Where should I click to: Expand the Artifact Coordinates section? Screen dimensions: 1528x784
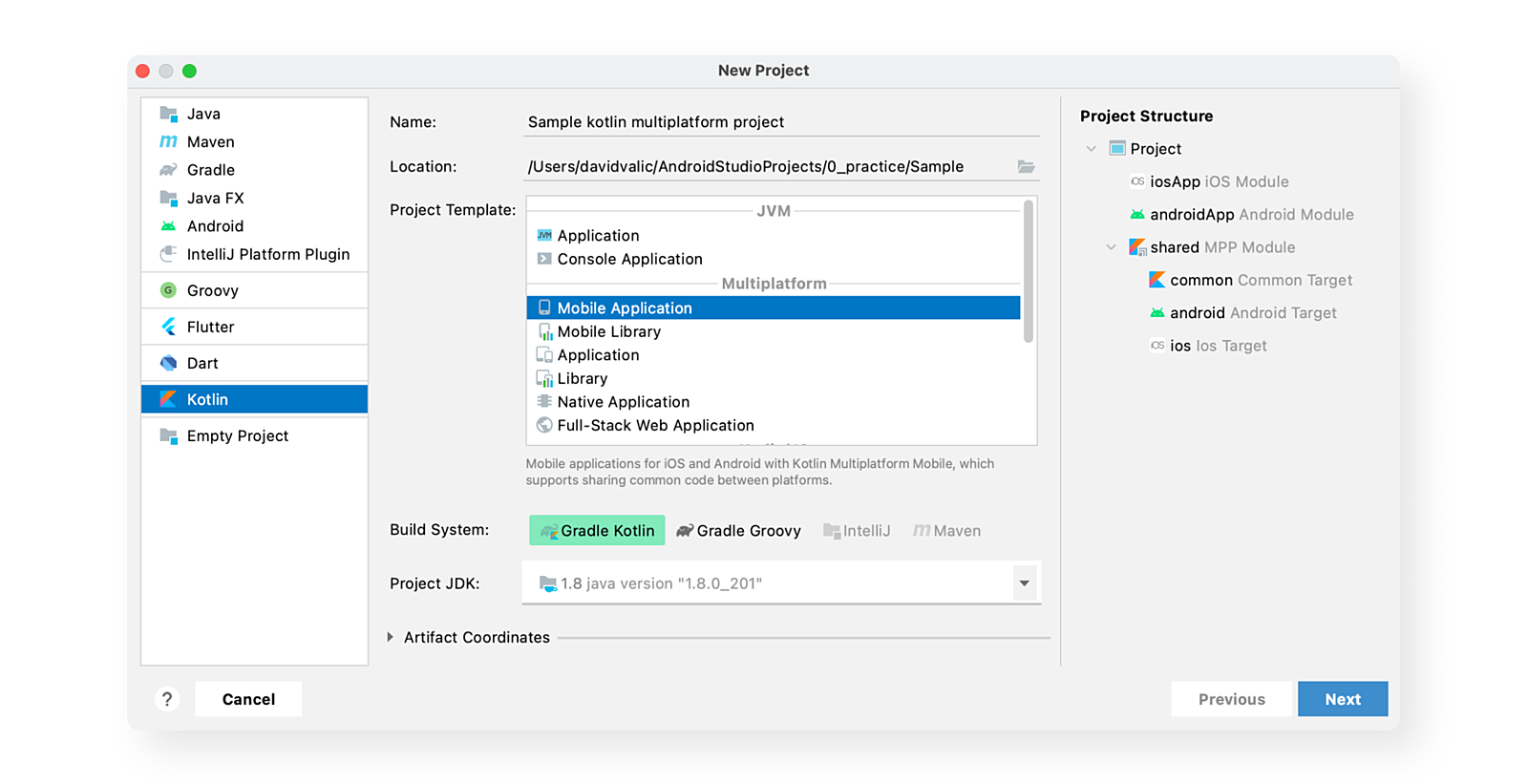tap(391, 637)
